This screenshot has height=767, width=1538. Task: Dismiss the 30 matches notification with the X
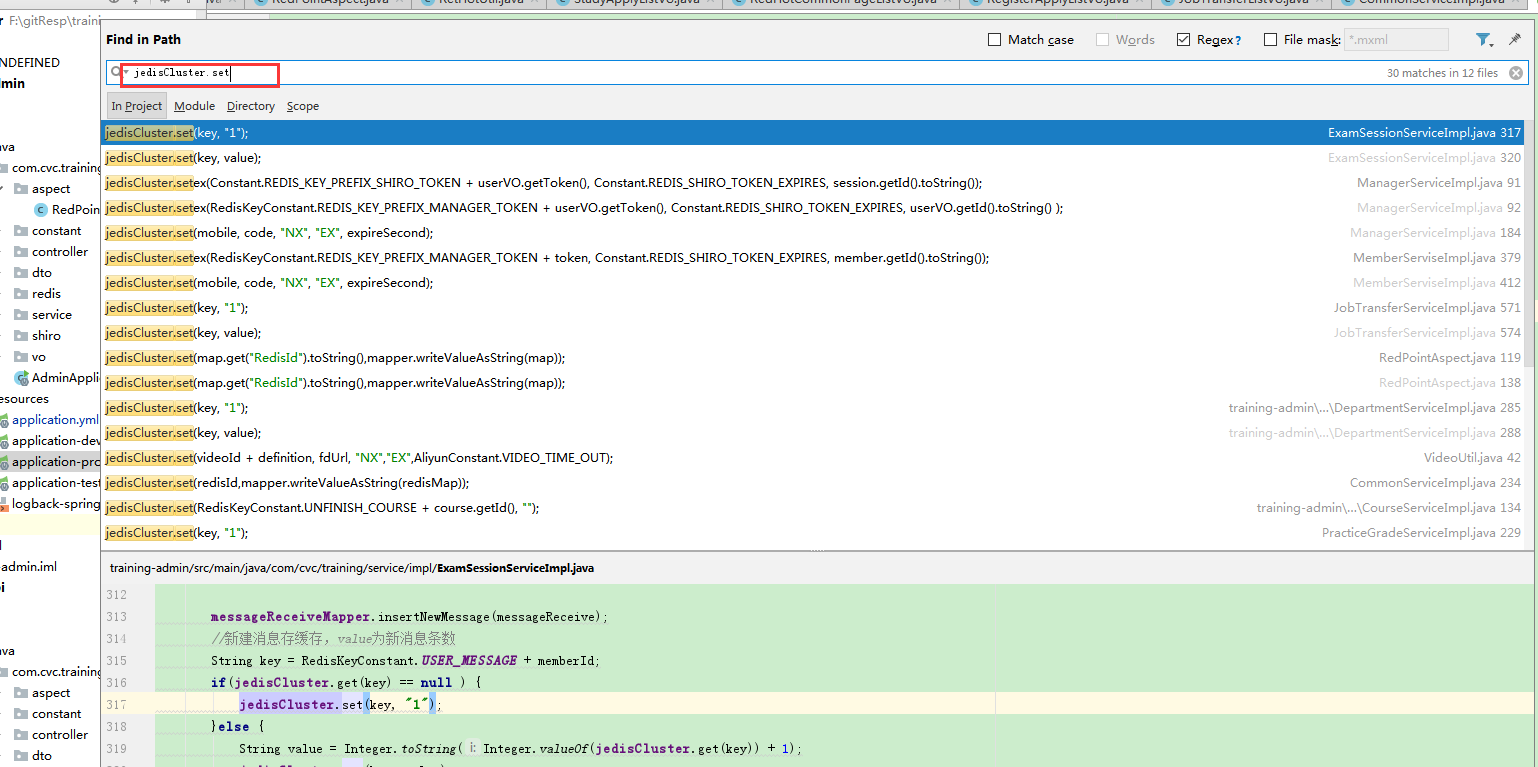point(1517,72)
